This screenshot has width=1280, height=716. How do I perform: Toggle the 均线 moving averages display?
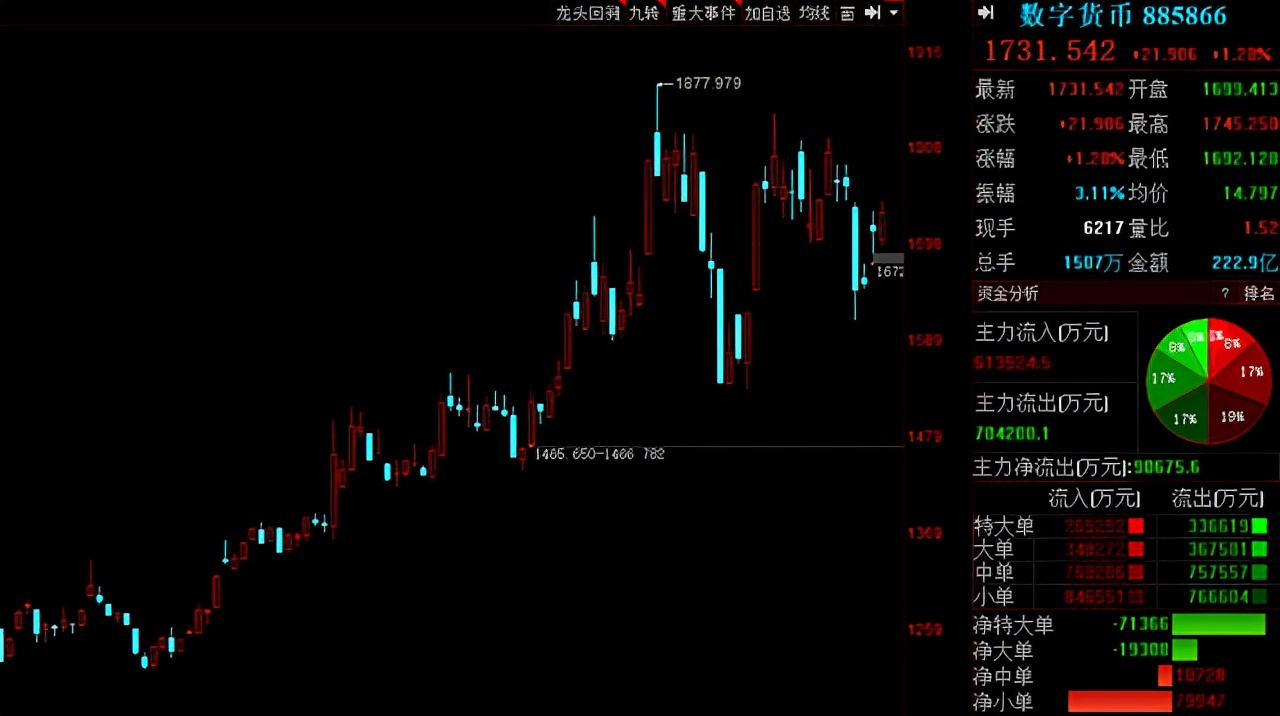tap(814, 13)
